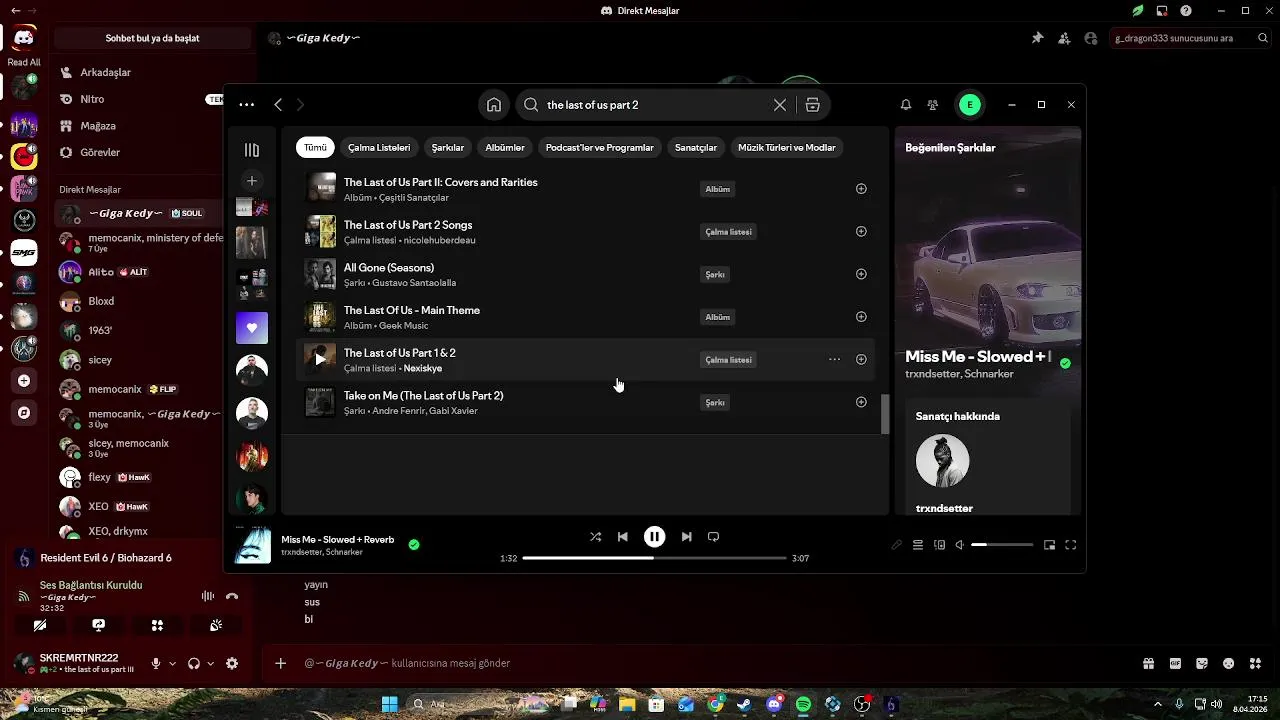The image size is (1280, 720).
Task: Seek within song progress bar
Action: [x=655, y=558]
